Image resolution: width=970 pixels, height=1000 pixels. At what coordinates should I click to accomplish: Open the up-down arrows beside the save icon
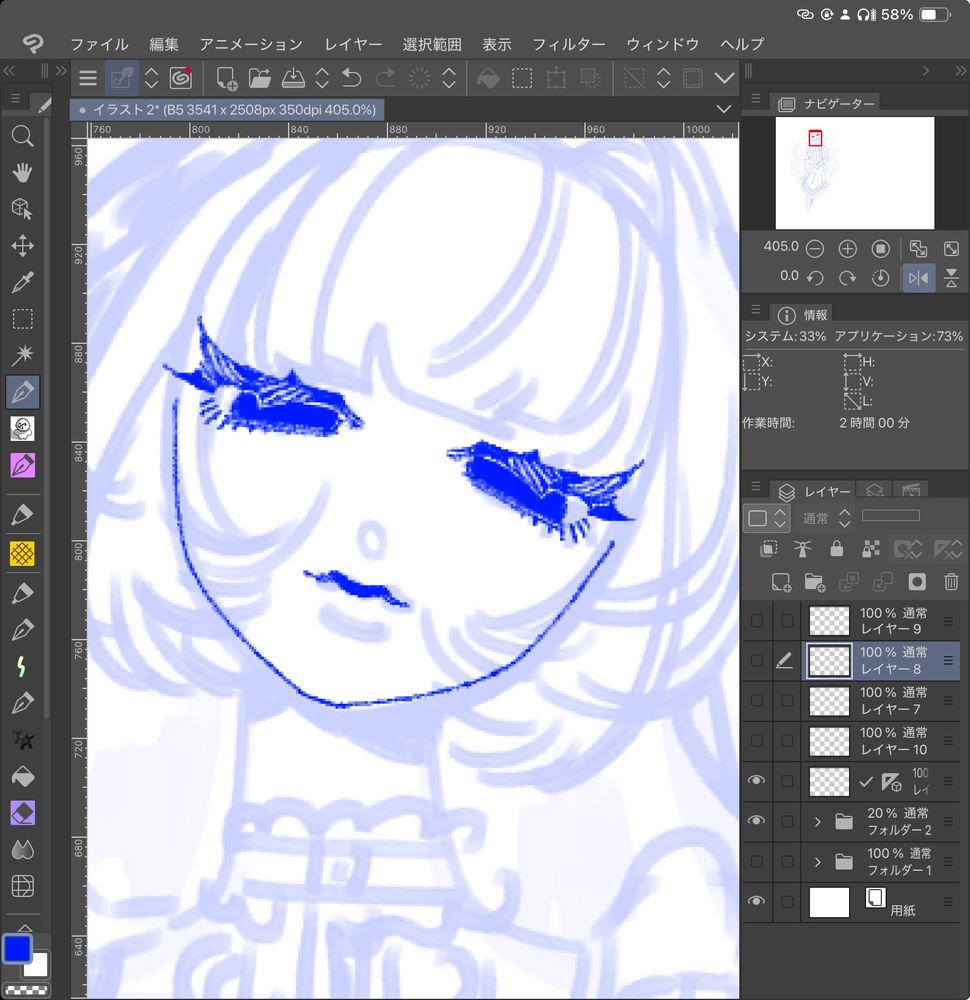pos(323,78)
